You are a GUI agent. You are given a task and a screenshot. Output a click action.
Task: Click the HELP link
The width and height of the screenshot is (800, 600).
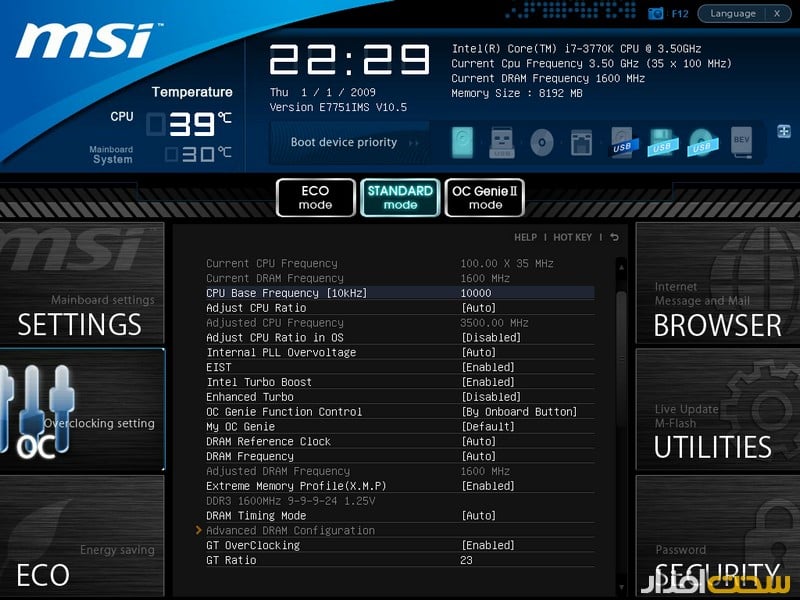click(525, 238)
